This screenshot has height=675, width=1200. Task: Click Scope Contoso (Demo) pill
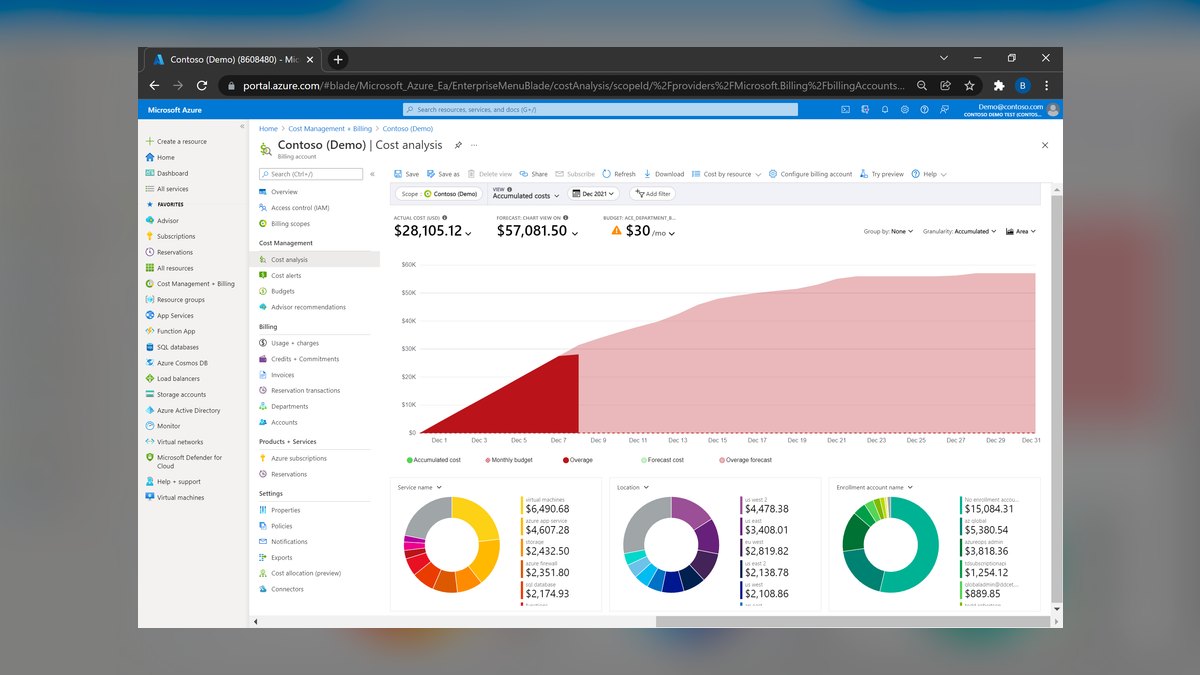pyautogui.click(x=439, y=194)
